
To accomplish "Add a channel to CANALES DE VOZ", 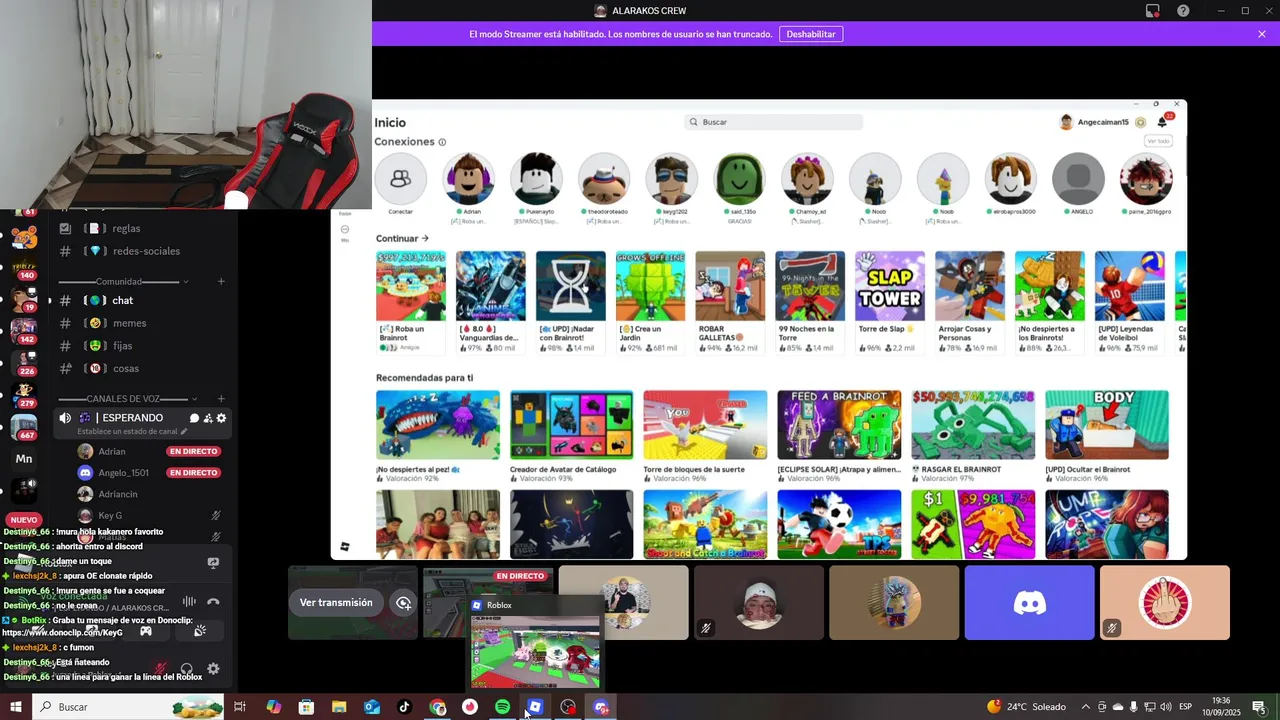I will (x=221, y=399).
